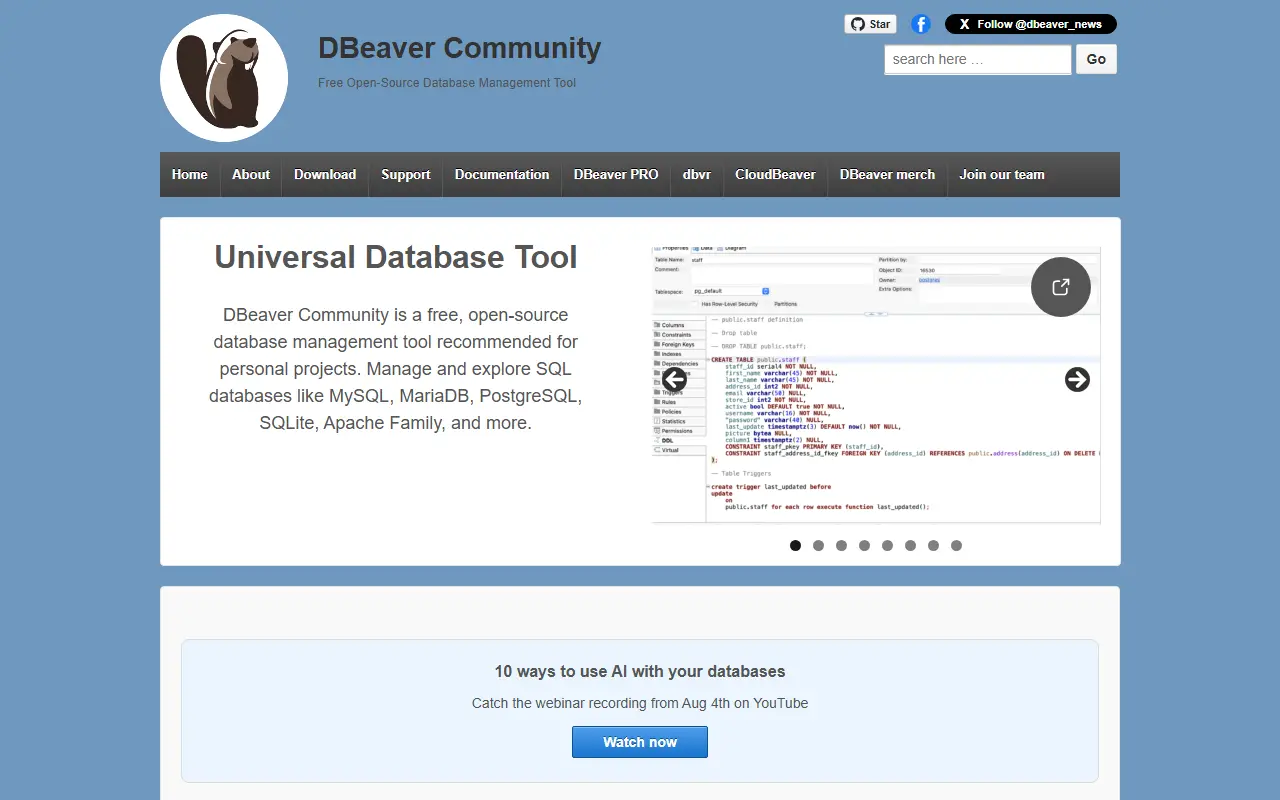The height and width of the screenshot is (800, 1280).
Task: Open the Facebook page icon
Action: [x=921, y=24]
